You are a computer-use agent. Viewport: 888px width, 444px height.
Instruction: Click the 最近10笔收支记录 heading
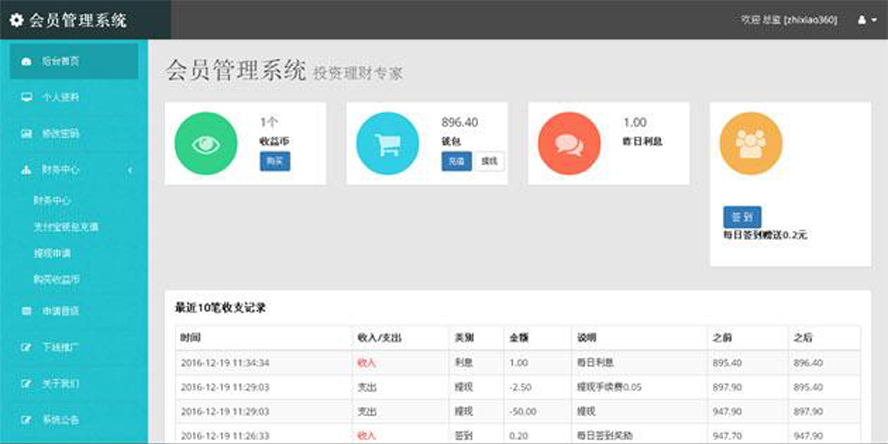click(x=220, y=309)
